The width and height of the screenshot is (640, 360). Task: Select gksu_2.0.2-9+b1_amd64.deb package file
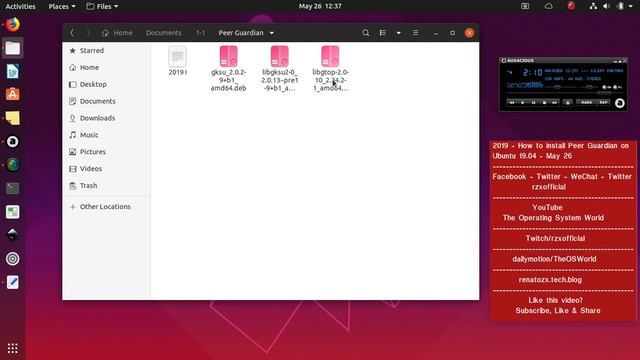point(229,68)
